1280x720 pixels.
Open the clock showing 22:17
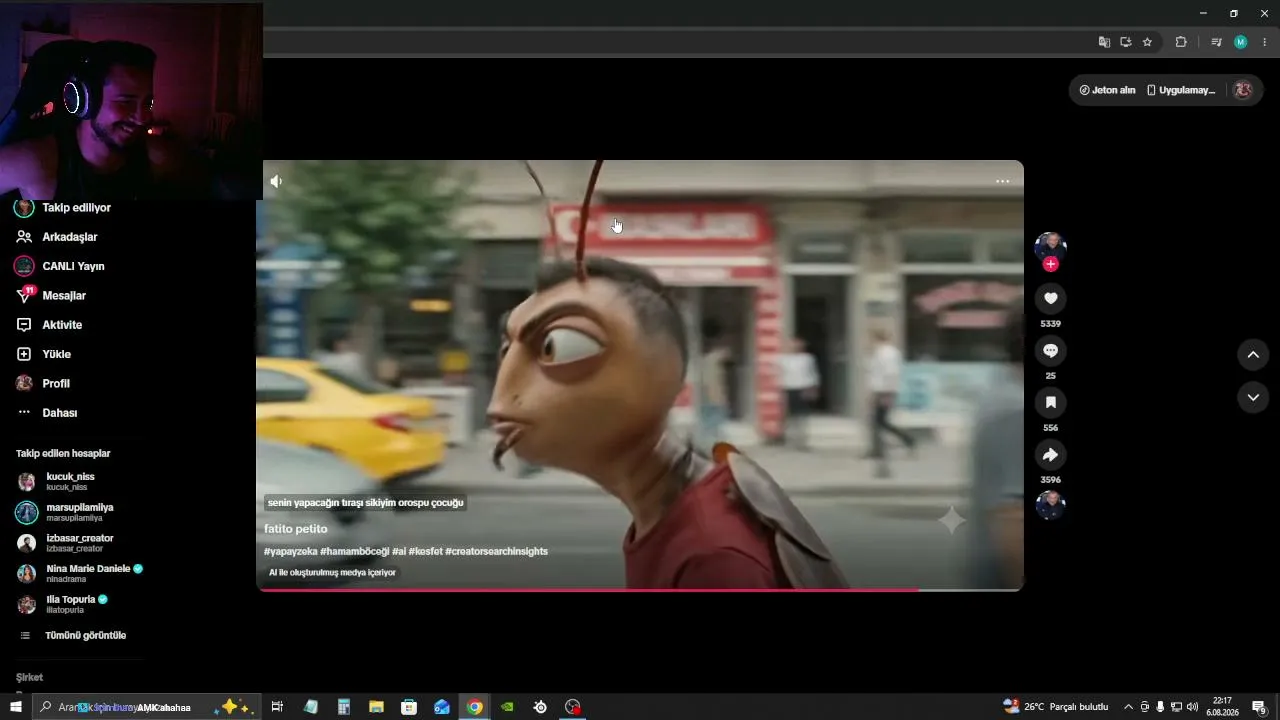point(1222,707)
